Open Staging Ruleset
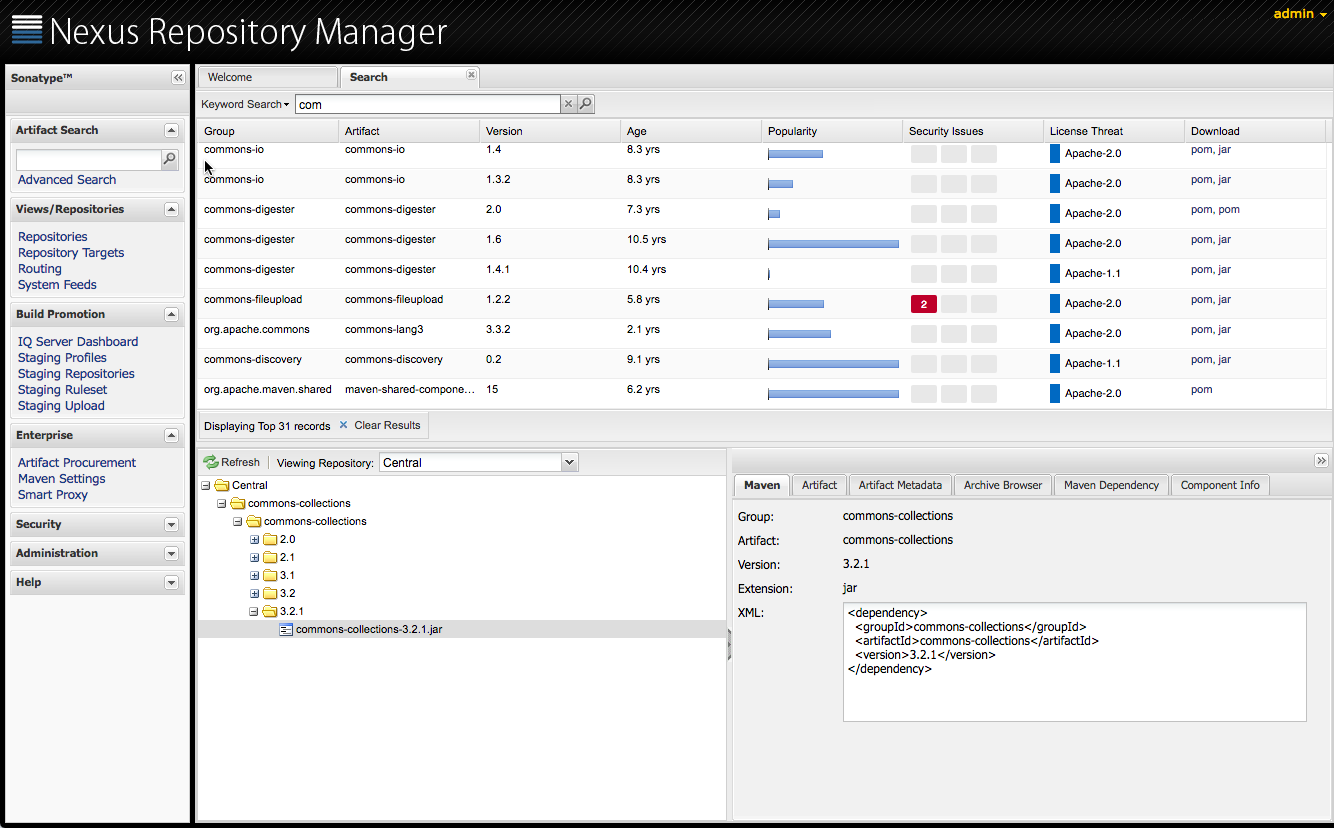Viewport: 1334px width, 828px height. pos(62,390)
